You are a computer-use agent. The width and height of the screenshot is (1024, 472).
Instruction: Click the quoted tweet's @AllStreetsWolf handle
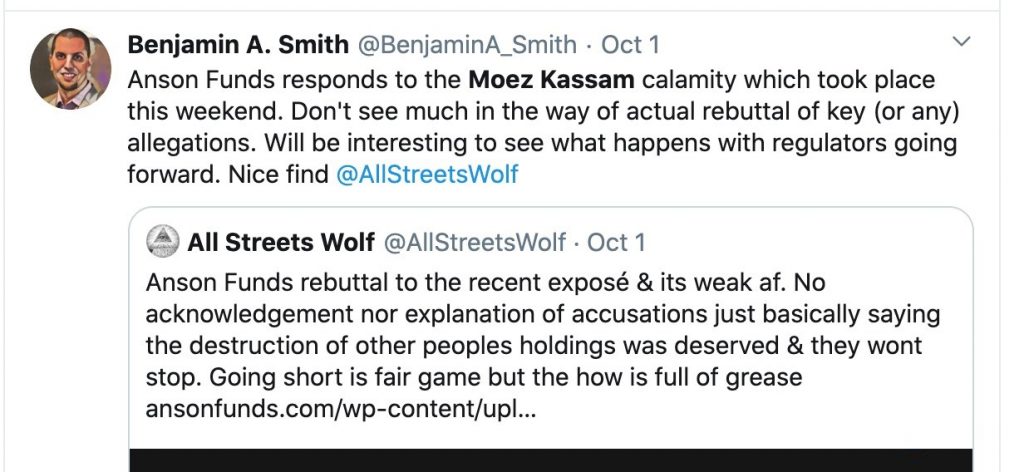coord(475,242)
